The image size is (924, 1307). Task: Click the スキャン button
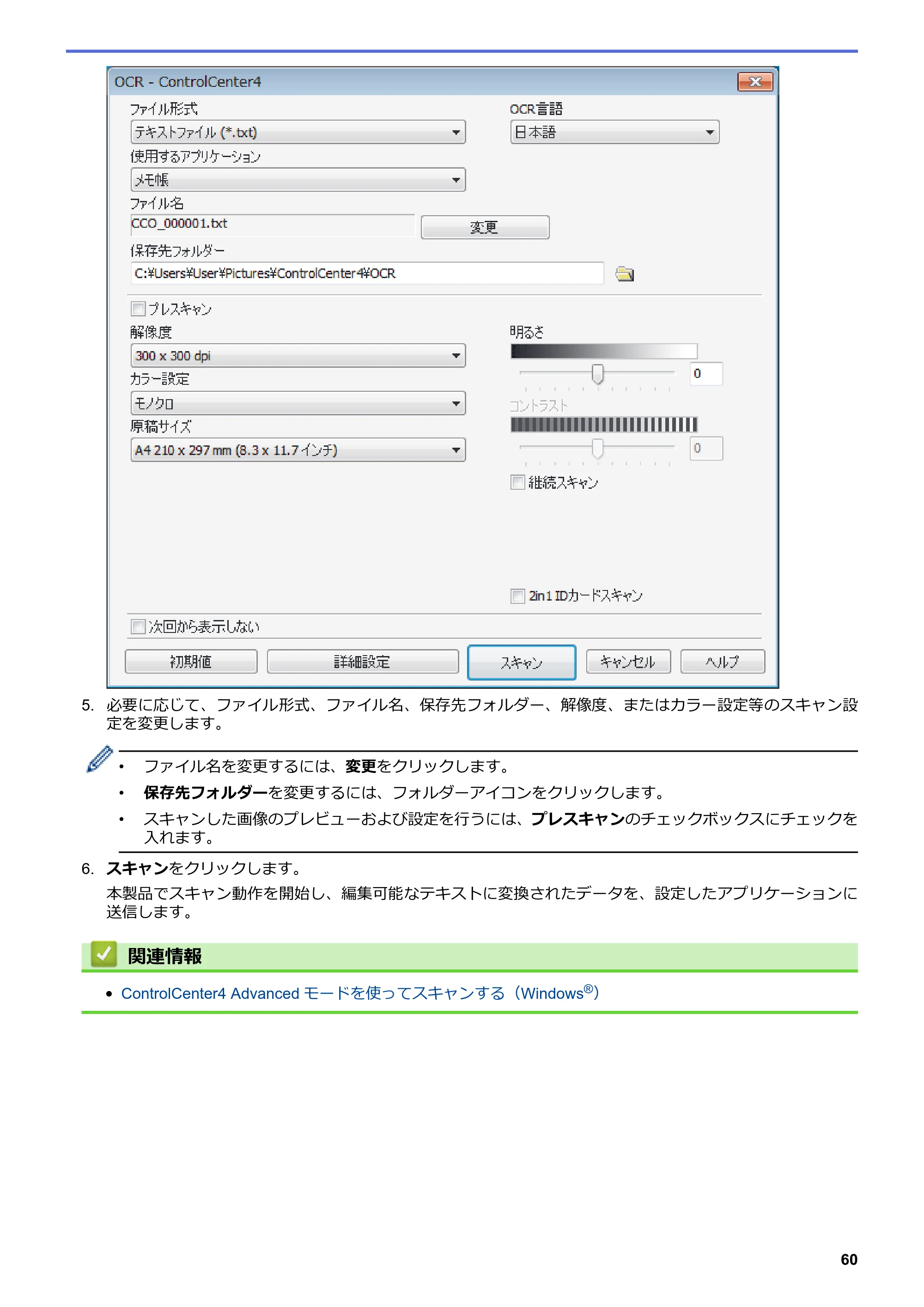[522, 663]
